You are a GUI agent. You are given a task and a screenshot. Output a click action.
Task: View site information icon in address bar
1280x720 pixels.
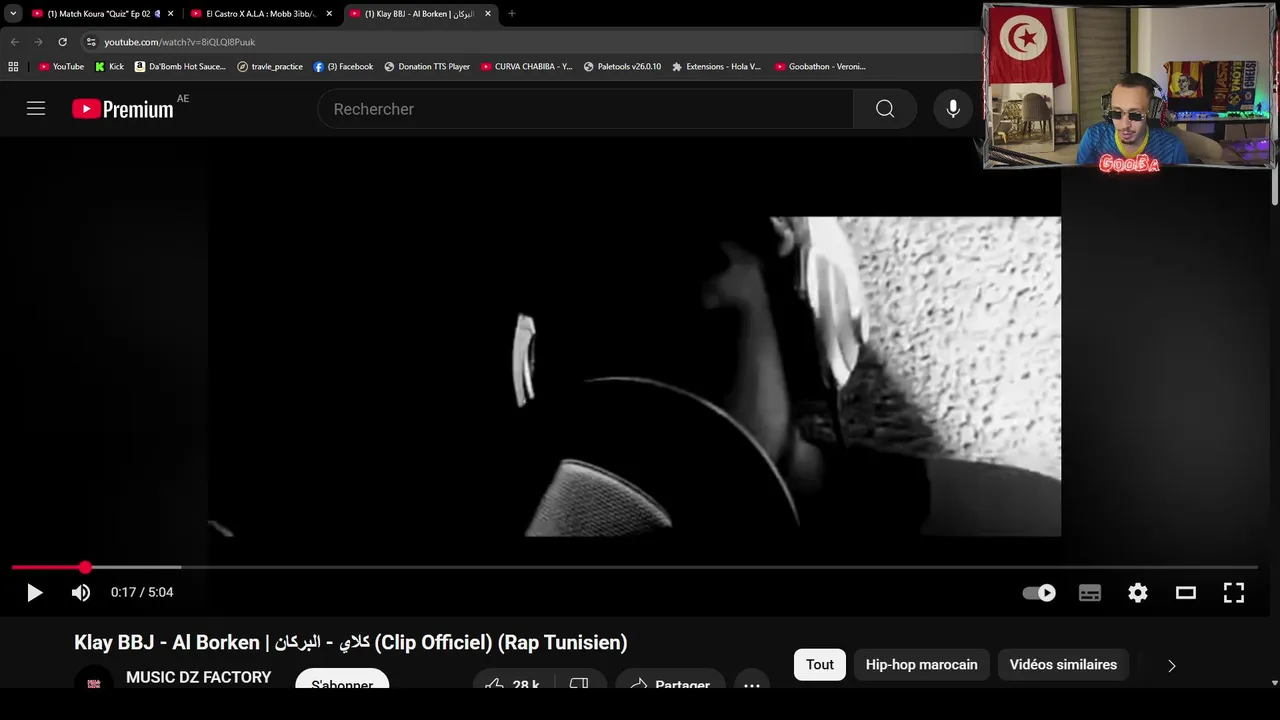coord(91,42)
